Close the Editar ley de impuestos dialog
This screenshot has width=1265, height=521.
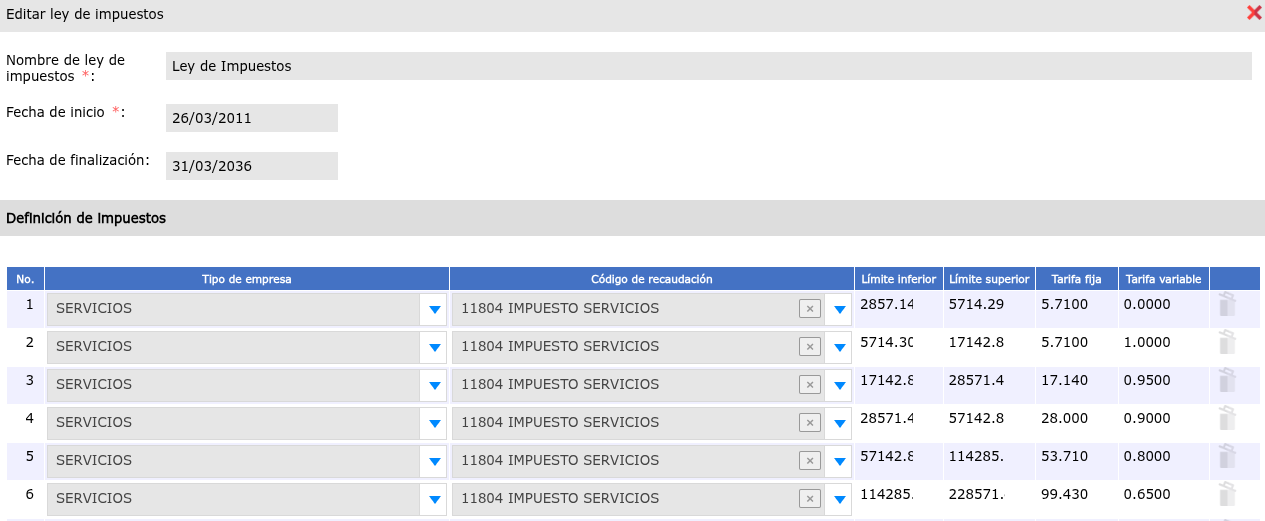tap(1253, 14)
